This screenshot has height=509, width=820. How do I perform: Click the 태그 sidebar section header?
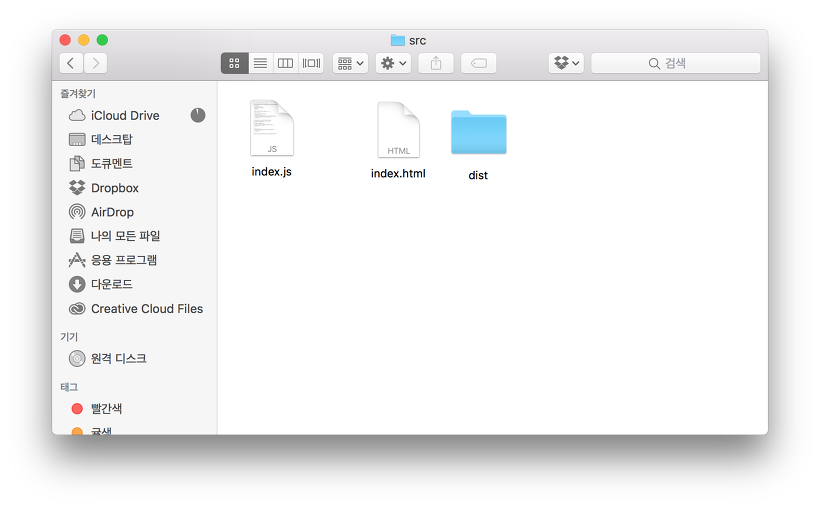pos(69,387)
